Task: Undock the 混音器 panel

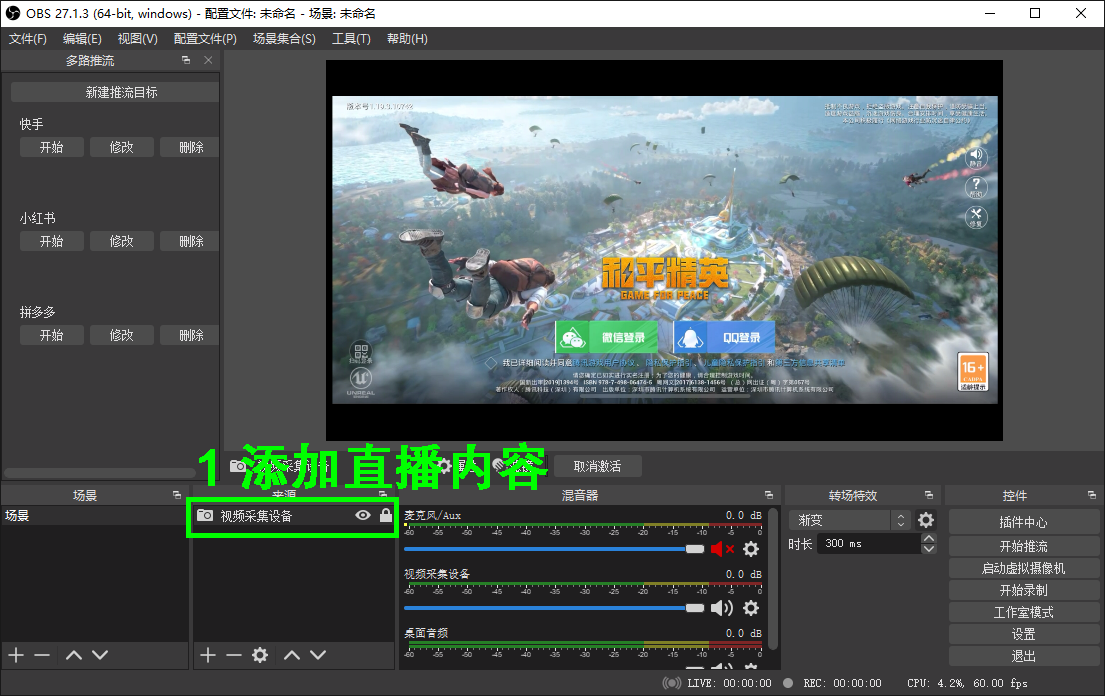Action: [769, 495]
